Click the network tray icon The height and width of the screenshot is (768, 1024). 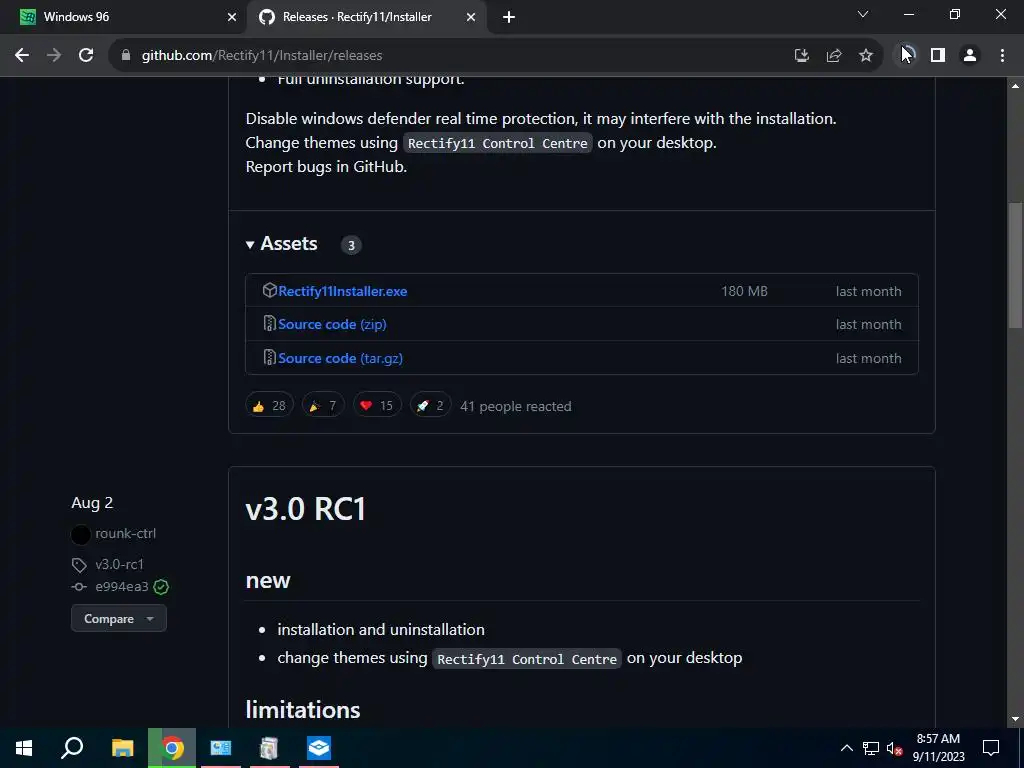871,748
